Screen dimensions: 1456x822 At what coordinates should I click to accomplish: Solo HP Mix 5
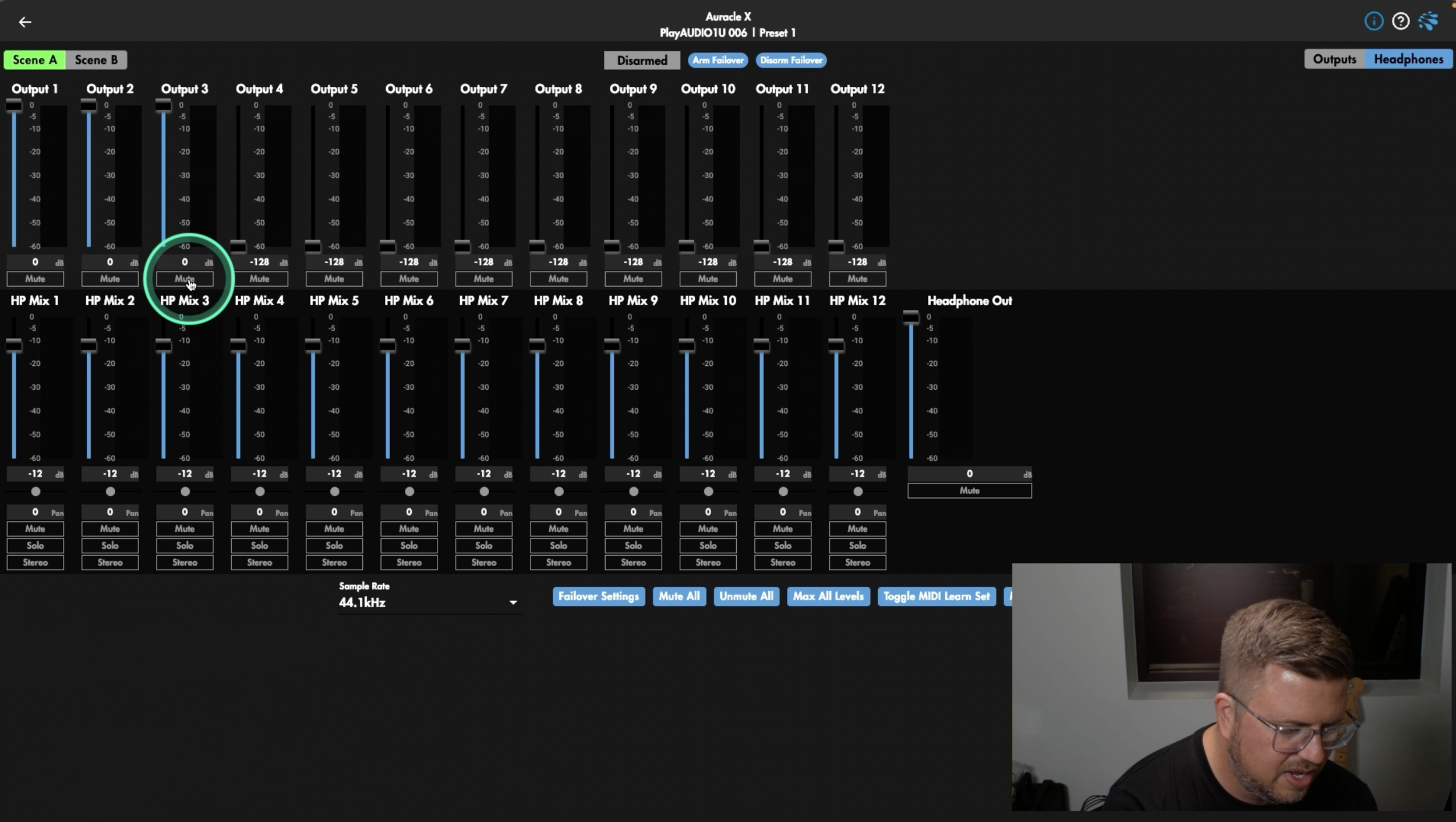pos(334,546)
